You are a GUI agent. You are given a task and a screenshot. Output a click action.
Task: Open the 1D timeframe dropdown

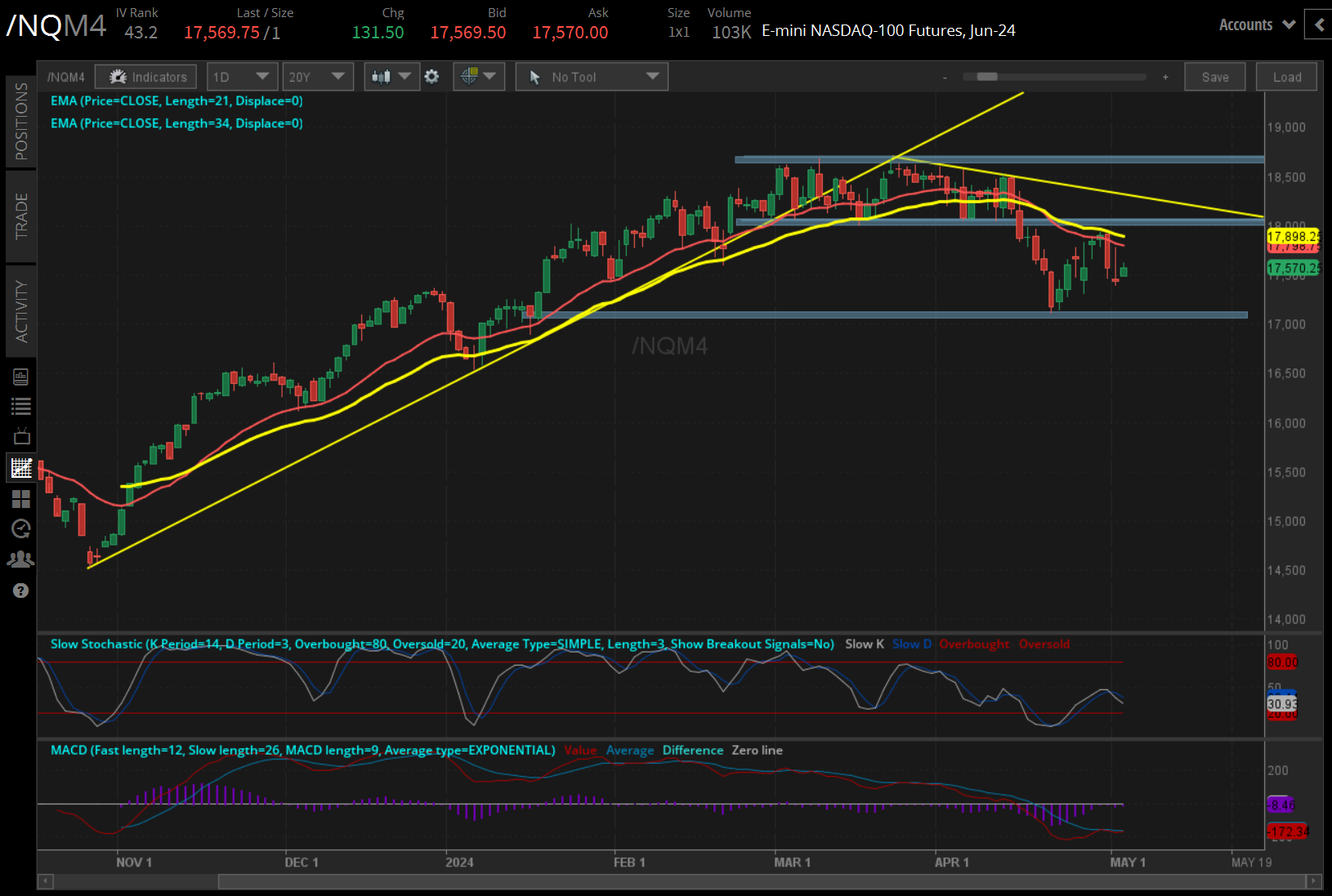click(242, 76)
